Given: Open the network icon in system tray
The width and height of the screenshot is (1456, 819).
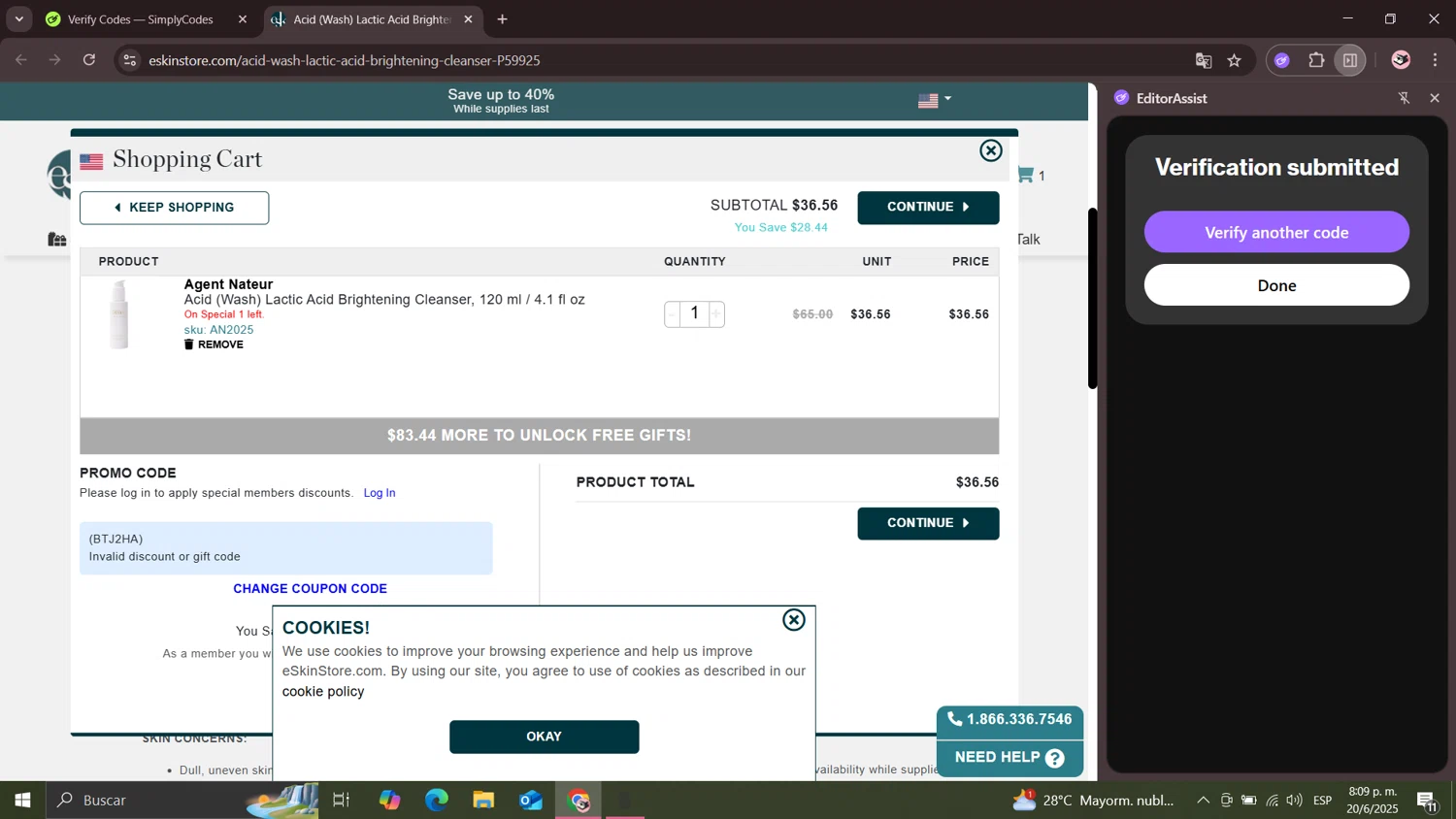Looking at the screenshot, I should (x=1272, y=801).
